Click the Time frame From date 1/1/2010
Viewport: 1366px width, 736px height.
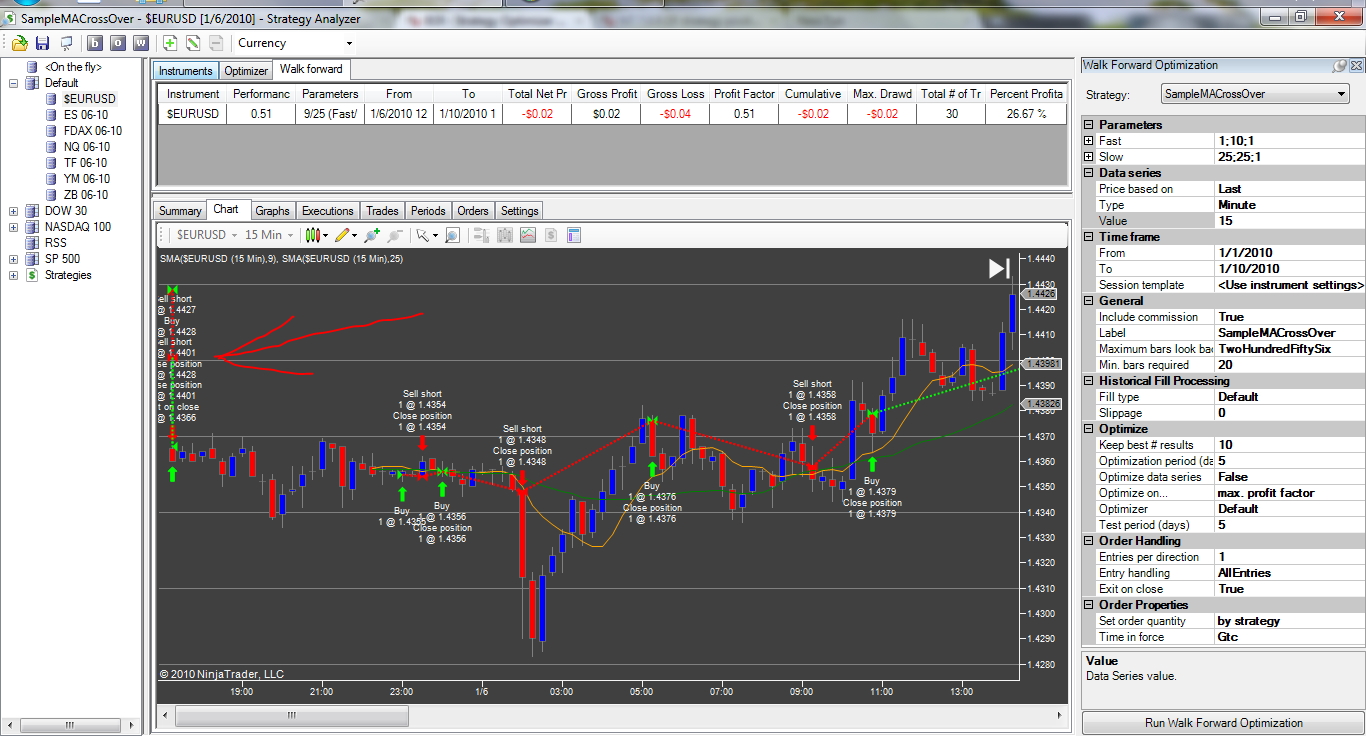click(x=1288, y=253)
